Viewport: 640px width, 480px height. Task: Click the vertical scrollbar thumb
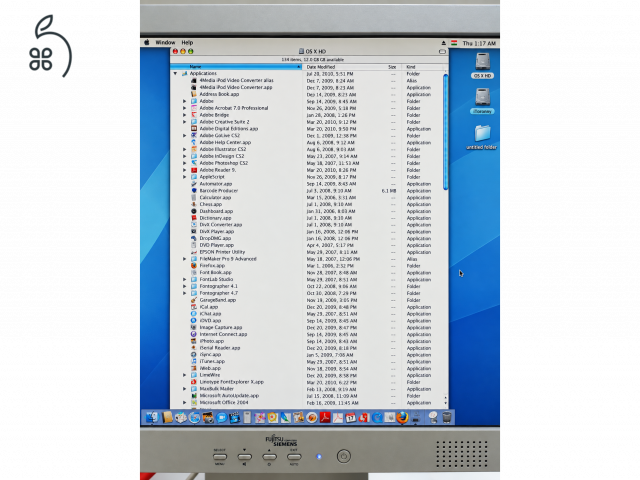coord(445,132)
